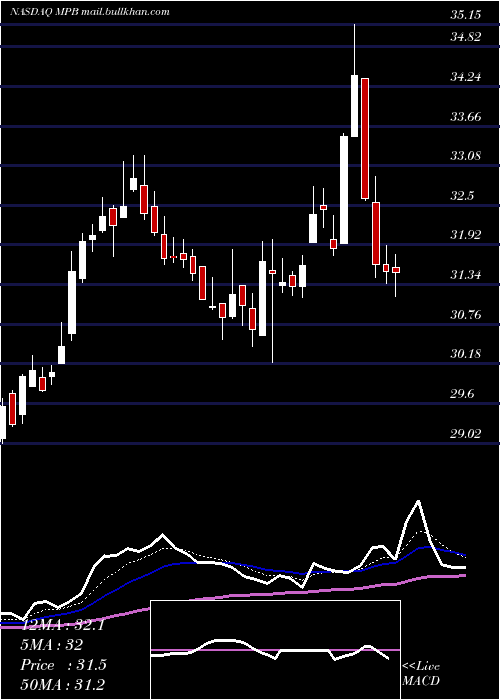Click the 31.34 price level label

(x=466, y=275)
